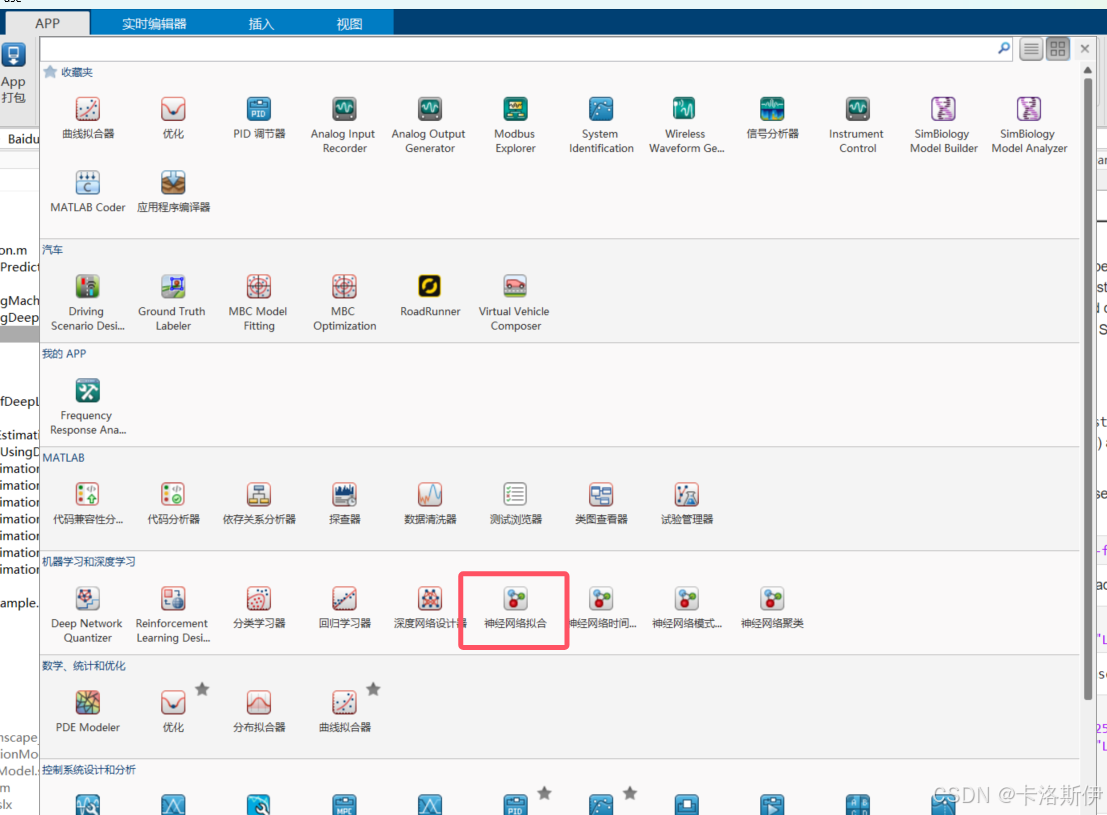Click the app search field
The height and width of the screenshot is (815, 1107).
coord(518,49)
